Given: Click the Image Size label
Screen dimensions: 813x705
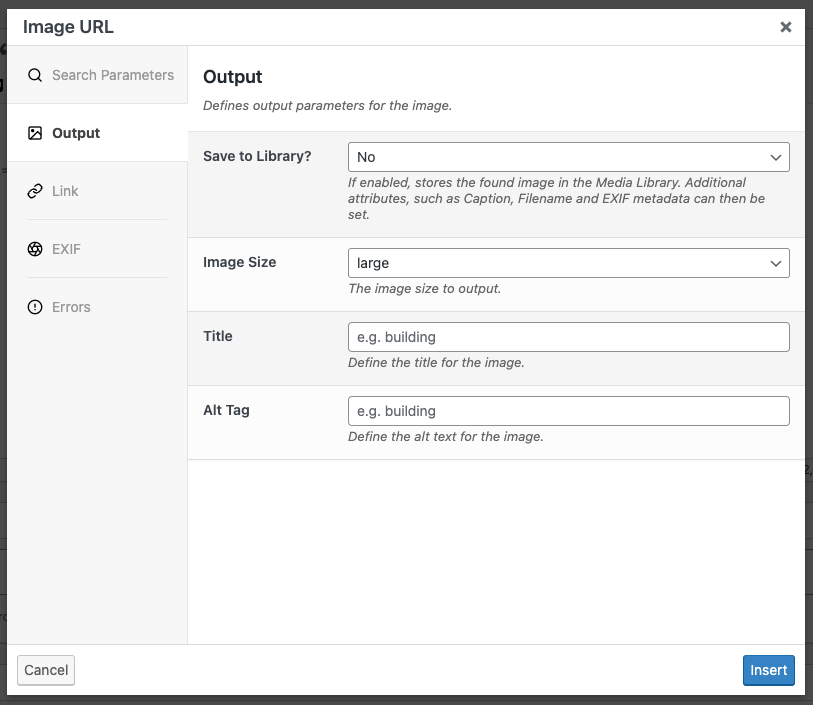Looking at the screenshot, I should (240, 262).
